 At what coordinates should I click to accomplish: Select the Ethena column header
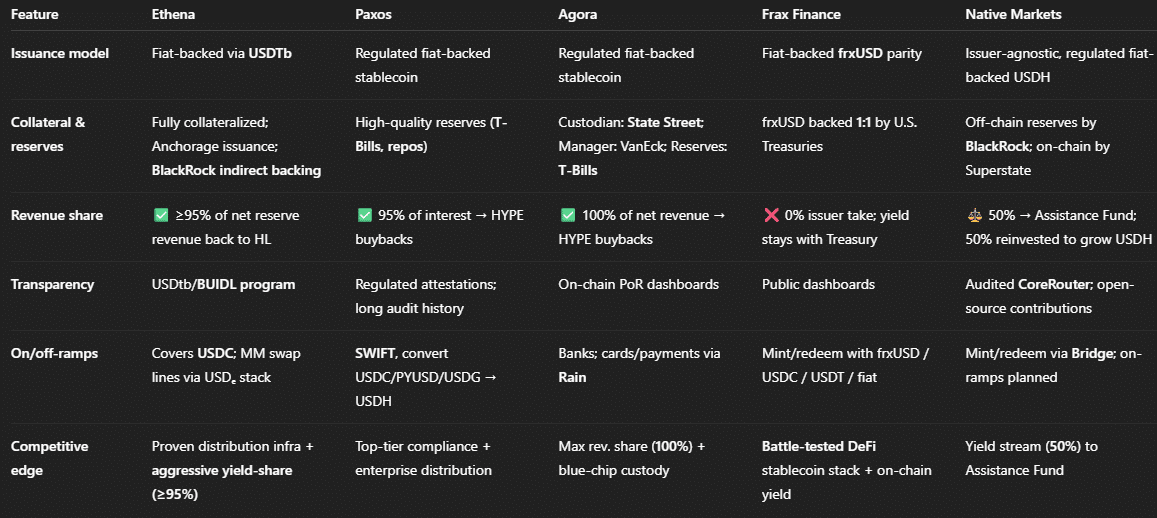point(173,15)
